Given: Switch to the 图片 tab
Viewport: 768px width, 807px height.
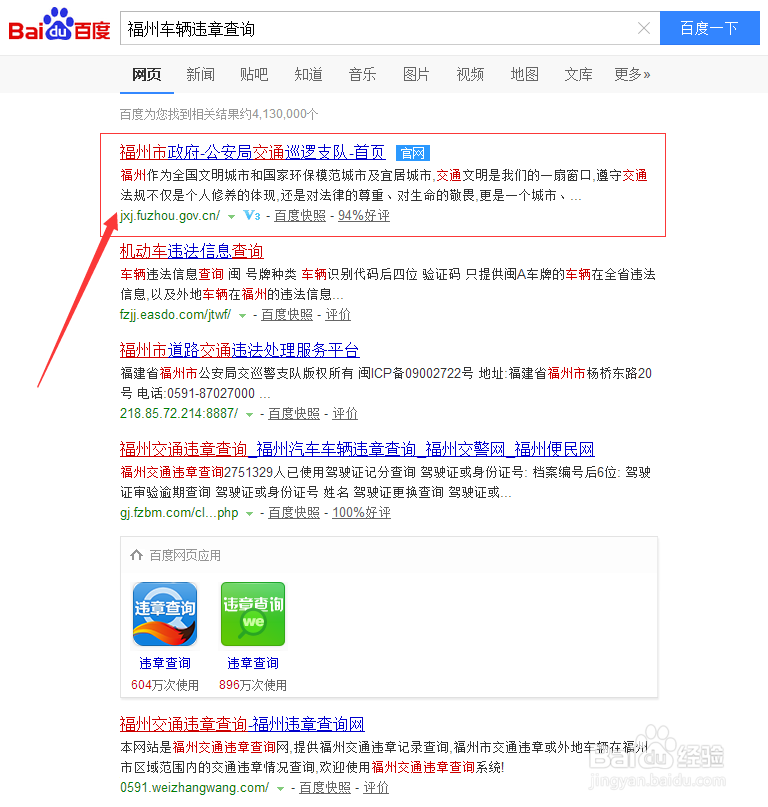Looking at the screenshot, I should point(416,75).
